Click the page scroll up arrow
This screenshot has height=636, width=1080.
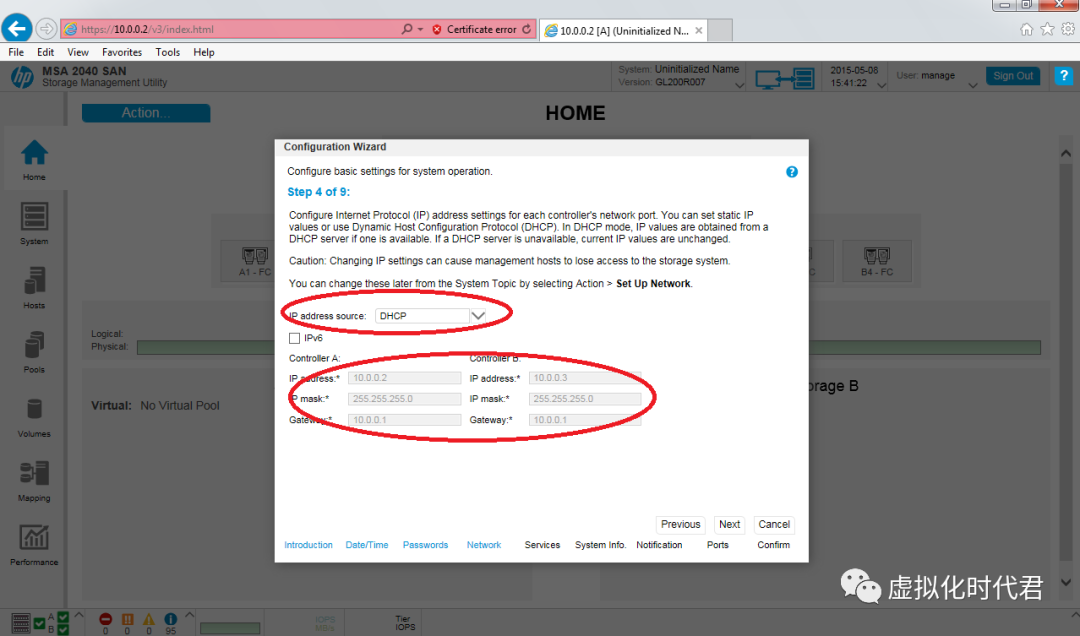coord(1066,153)
